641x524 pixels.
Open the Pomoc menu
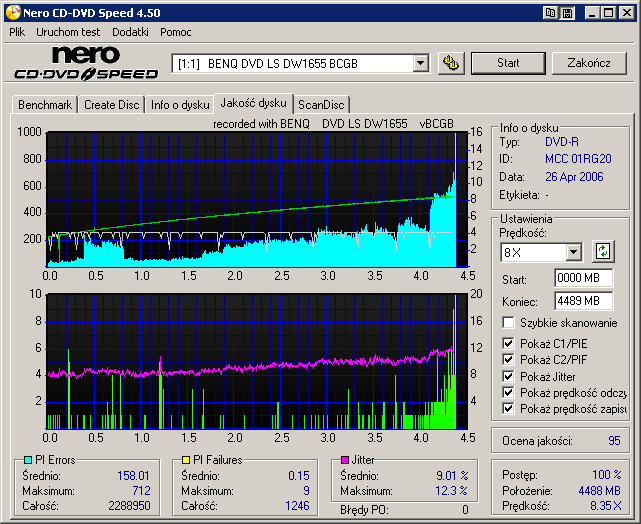point(176,32)
